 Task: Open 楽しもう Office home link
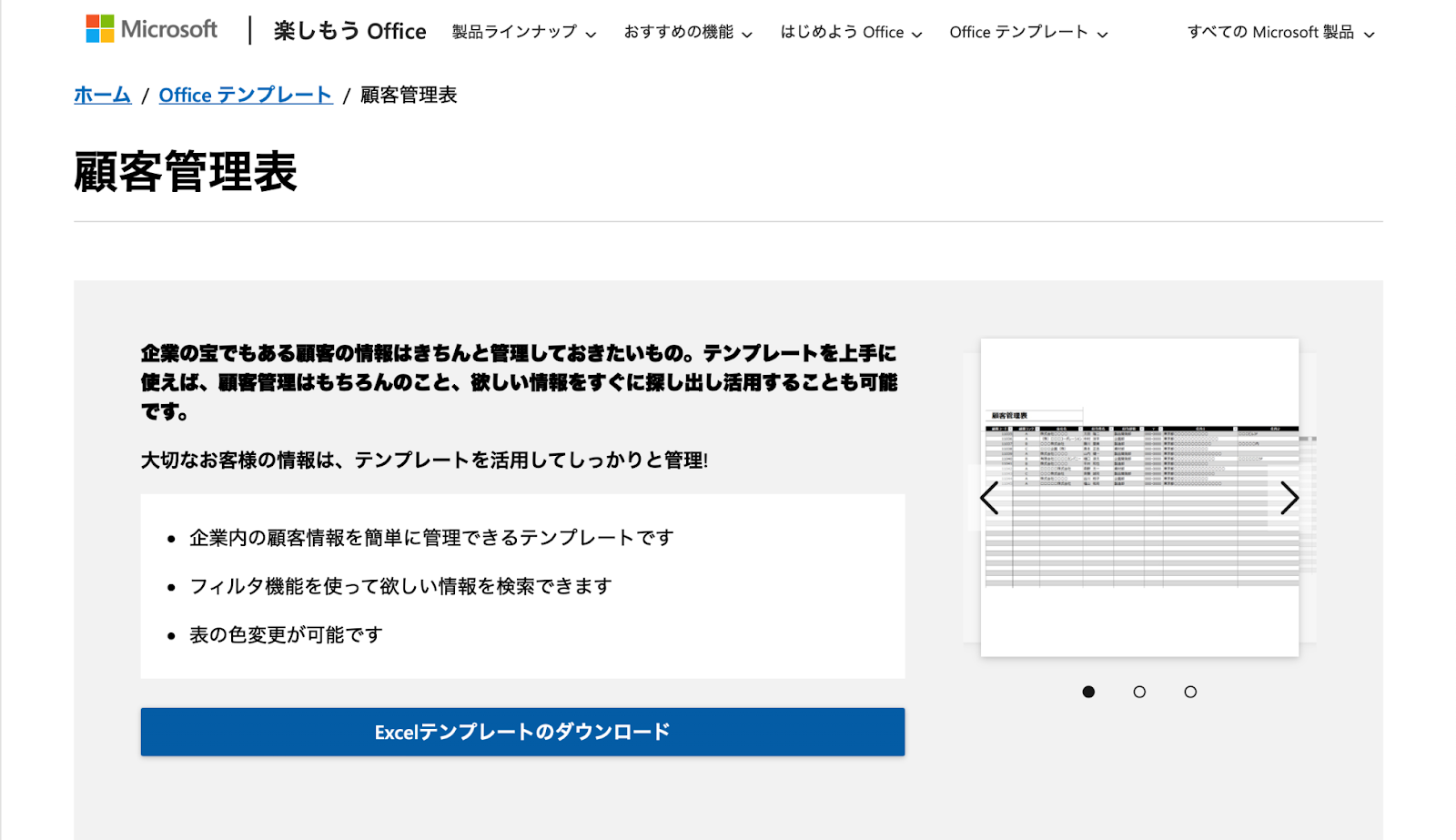pos(349,31)
